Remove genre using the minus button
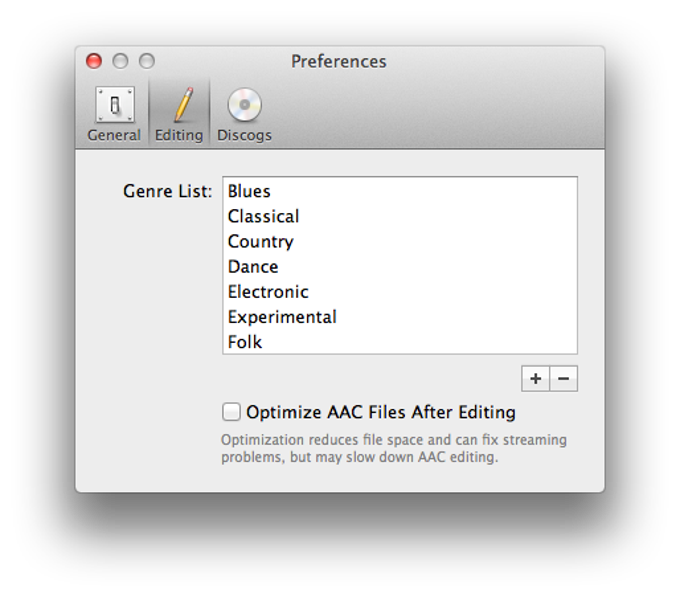Image resolution: width=680 pixels, height=597 pixels. (x=564, y=378)
